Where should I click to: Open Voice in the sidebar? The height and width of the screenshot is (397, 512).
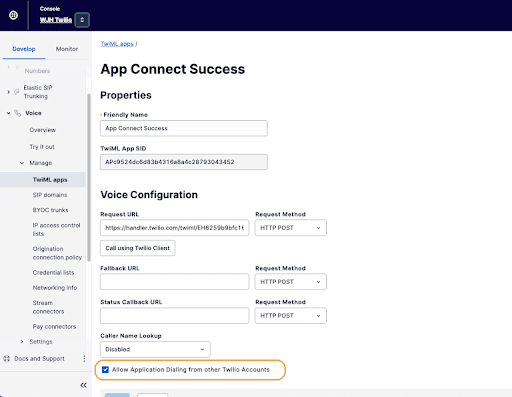click(33, 113)
